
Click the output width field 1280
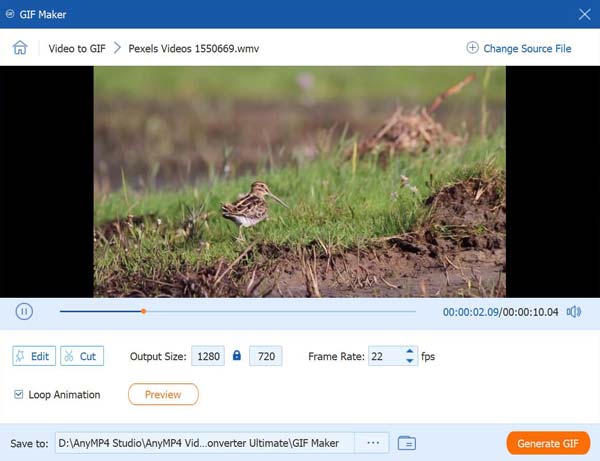208,356
